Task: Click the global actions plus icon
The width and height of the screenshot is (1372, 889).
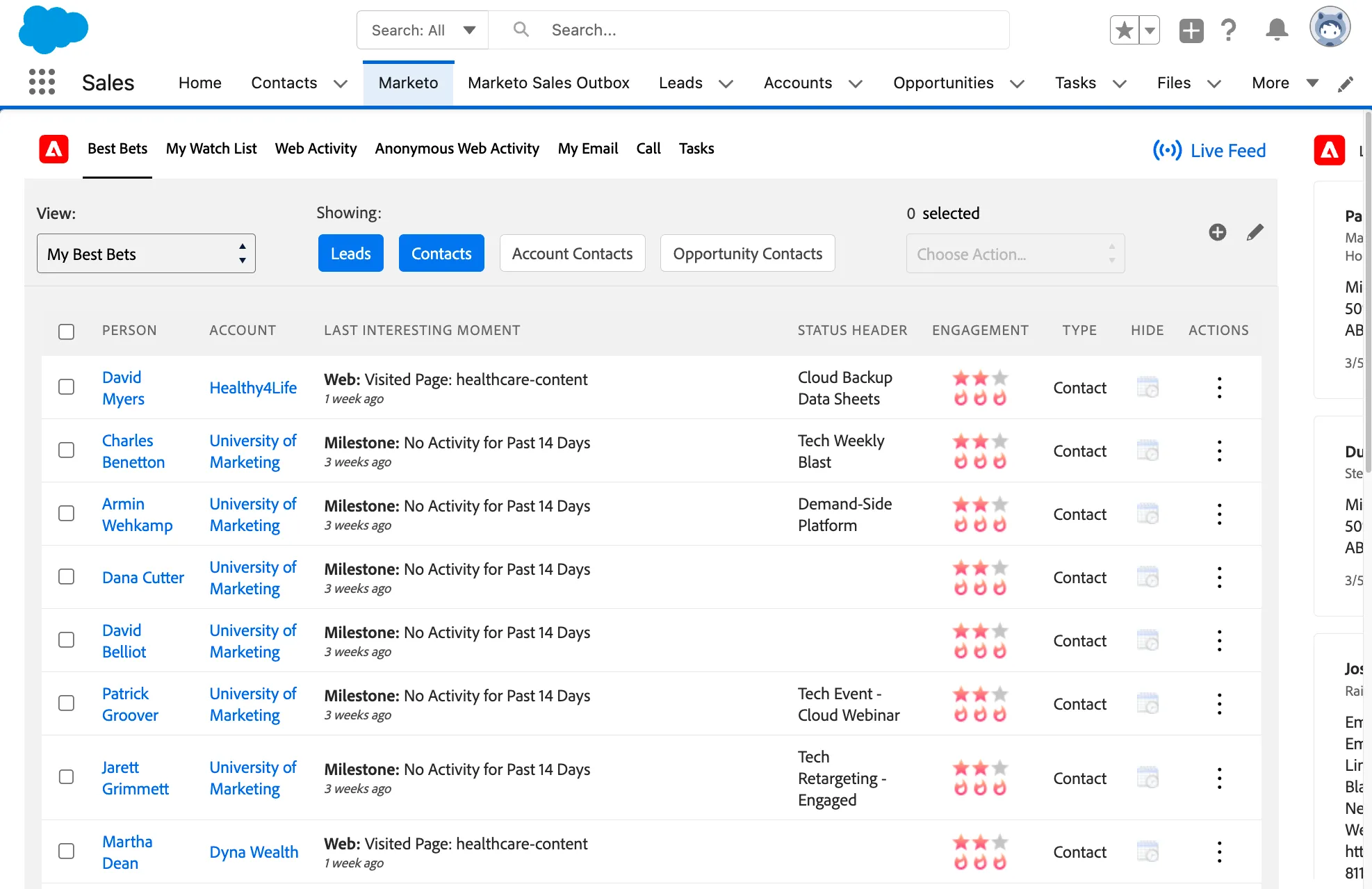Action: tap(1191, 30)
